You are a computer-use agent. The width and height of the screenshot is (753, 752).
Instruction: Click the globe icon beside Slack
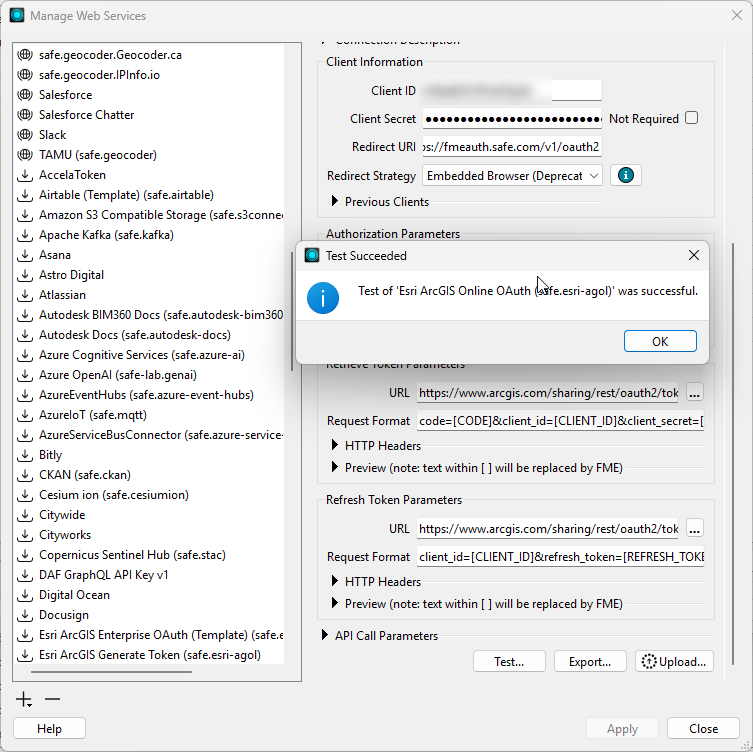click(x=25, y=135)
